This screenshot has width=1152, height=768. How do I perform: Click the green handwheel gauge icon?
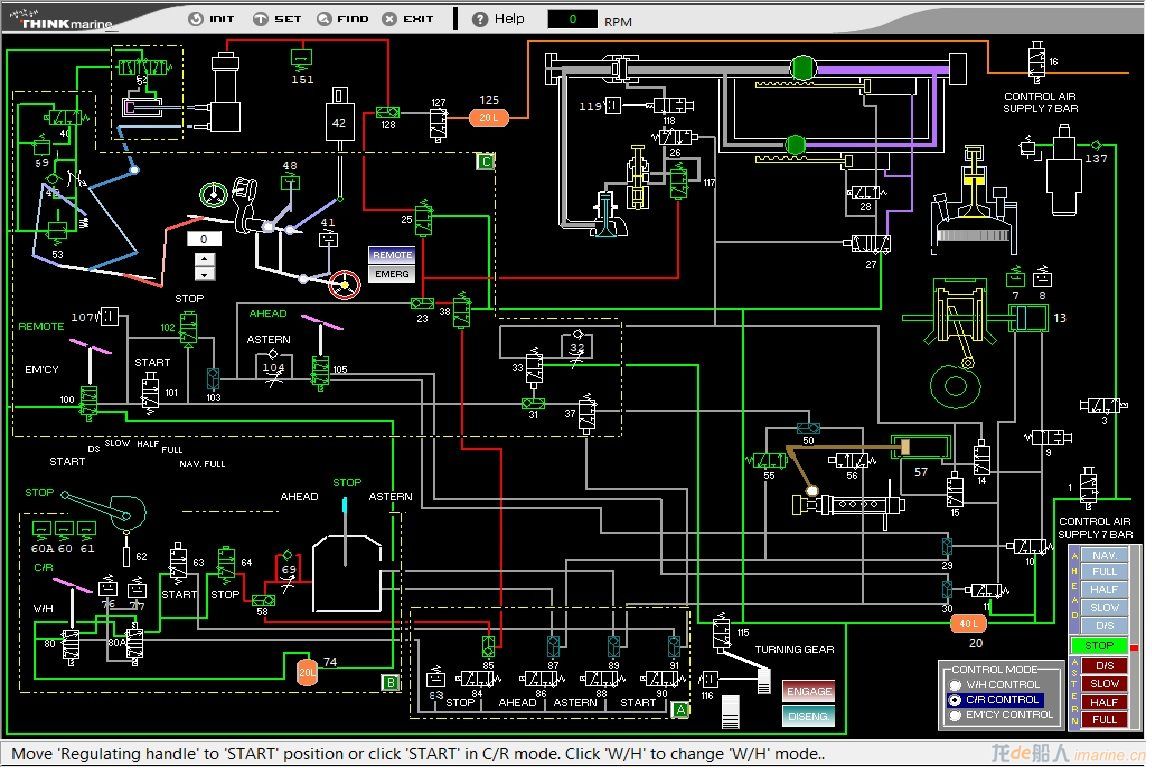[x=214, y=194]
